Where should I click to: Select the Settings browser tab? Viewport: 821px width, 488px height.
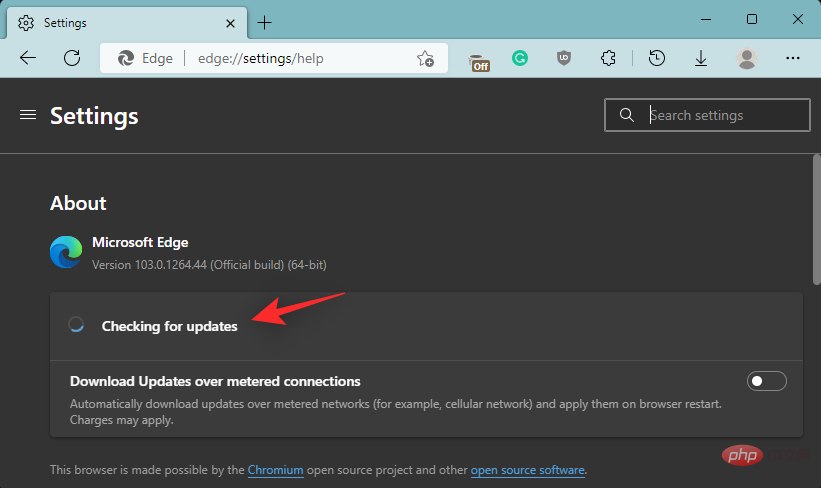(x=127, y=23)
